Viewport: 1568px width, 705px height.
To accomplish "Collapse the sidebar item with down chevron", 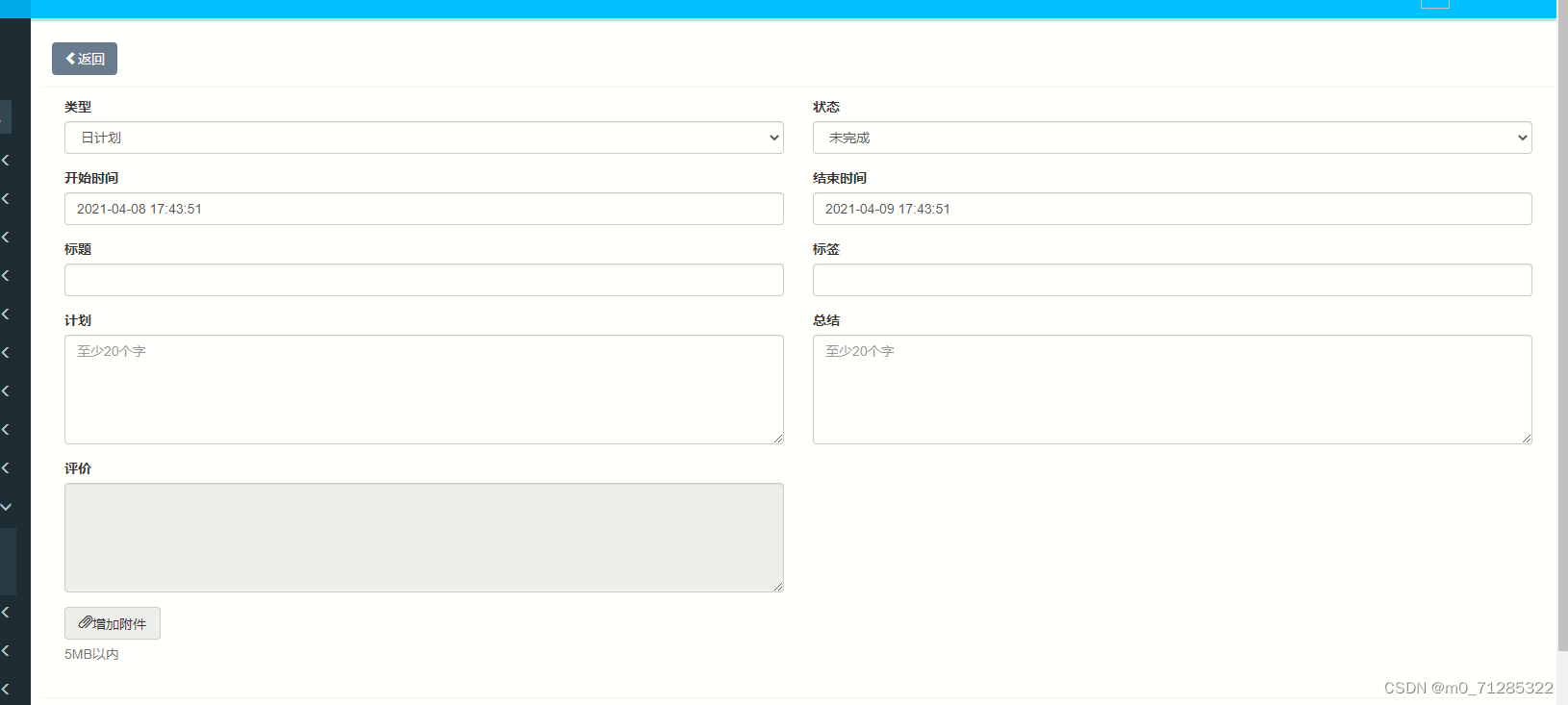I will [7, 507].
